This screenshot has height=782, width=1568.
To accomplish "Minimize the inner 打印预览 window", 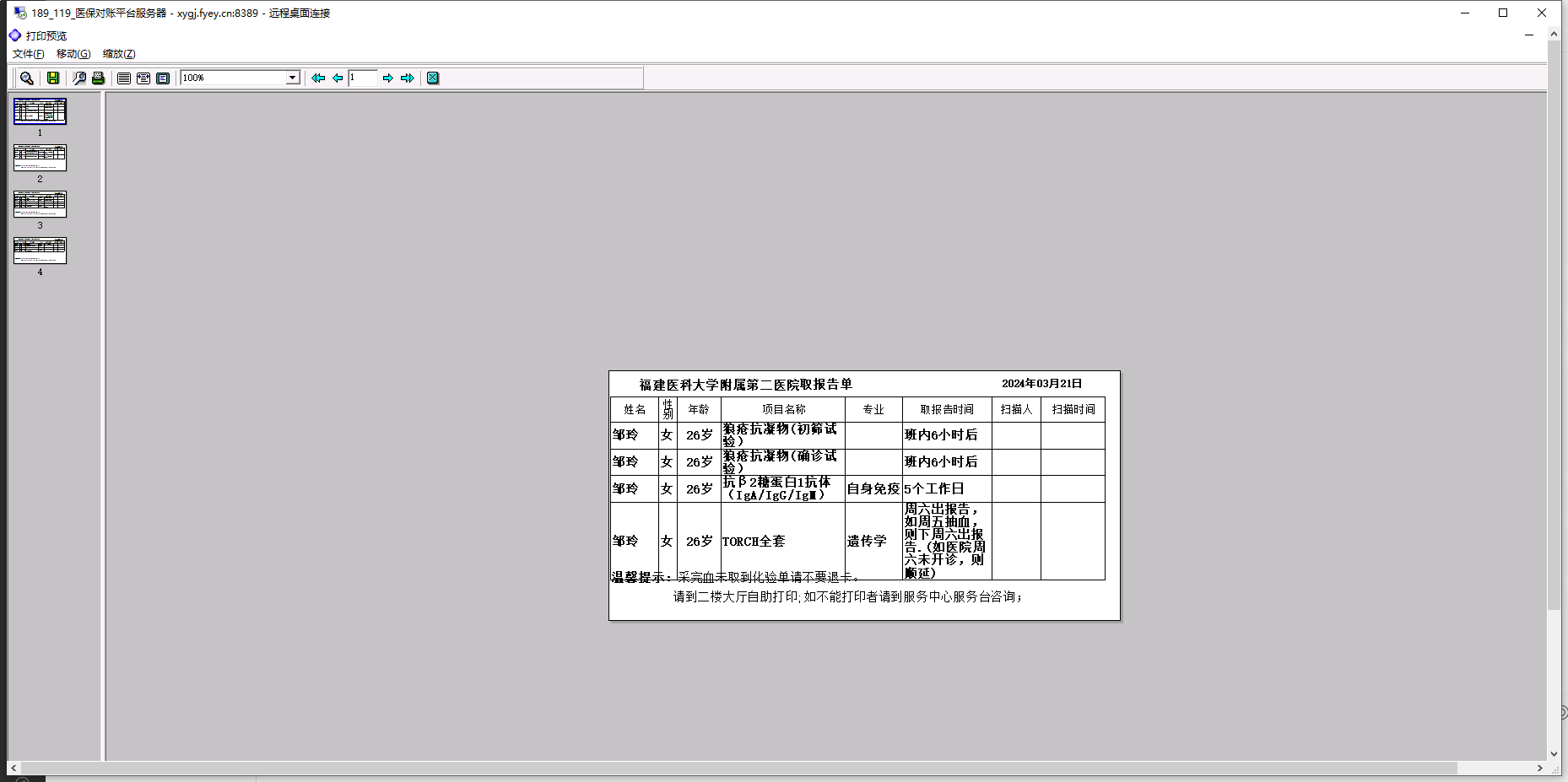I will (x=1529, y=35).
